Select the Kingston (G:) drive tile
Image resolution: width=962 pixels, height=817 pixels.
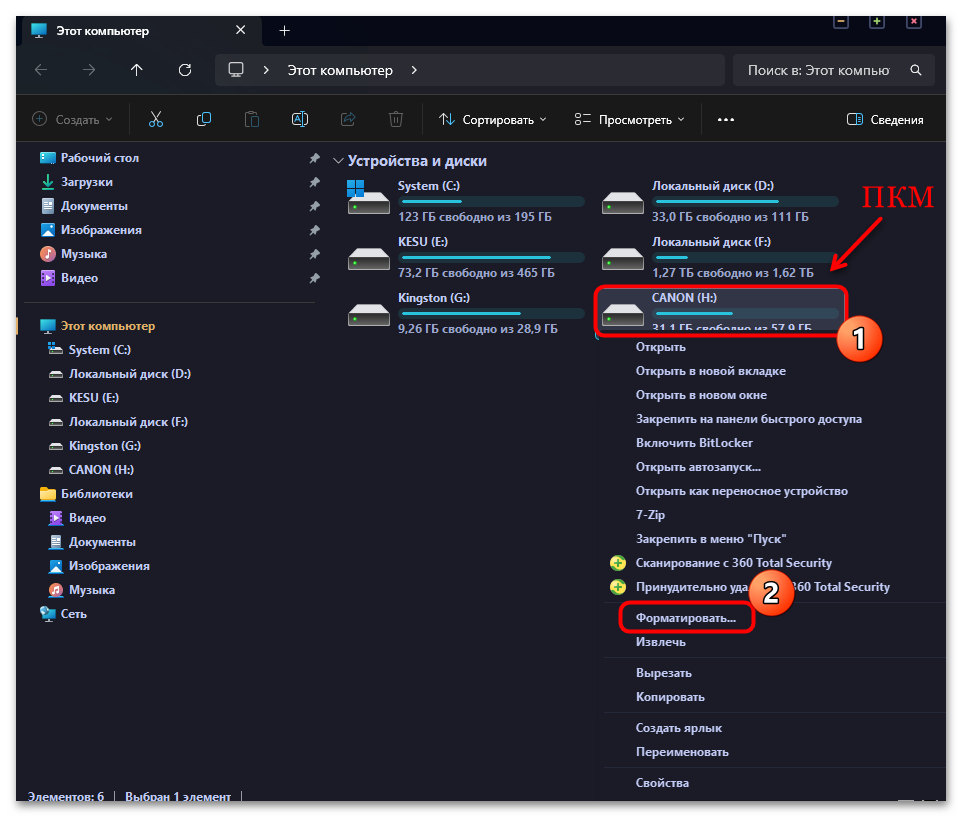[465, 313]
